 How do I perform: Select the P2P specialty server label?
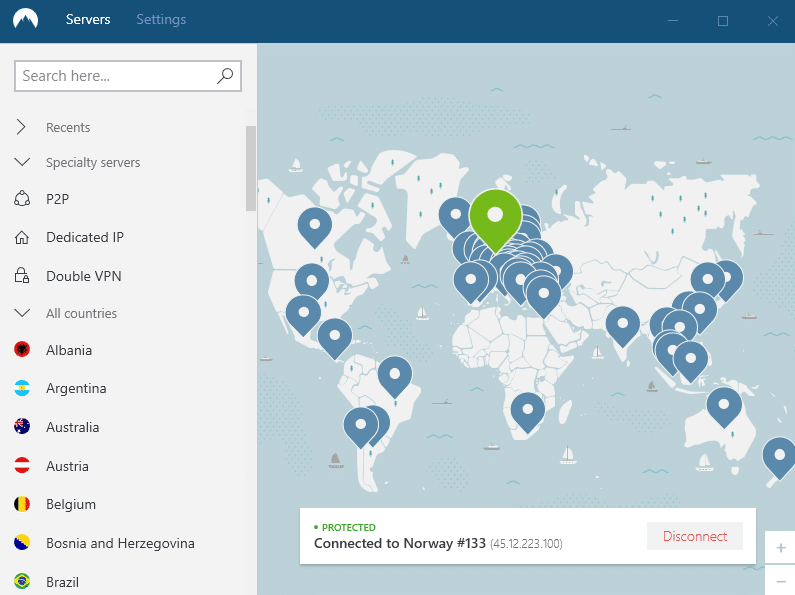tap(57, 199)
